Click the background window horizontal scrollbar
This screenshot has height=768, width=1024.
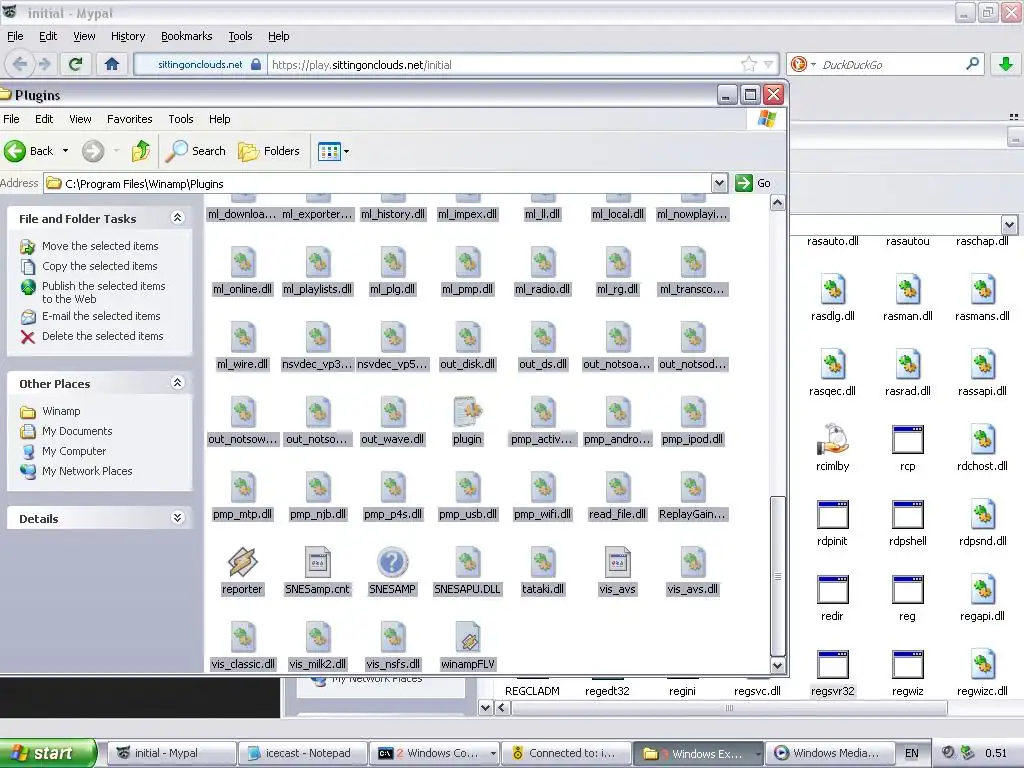[729, 707]
